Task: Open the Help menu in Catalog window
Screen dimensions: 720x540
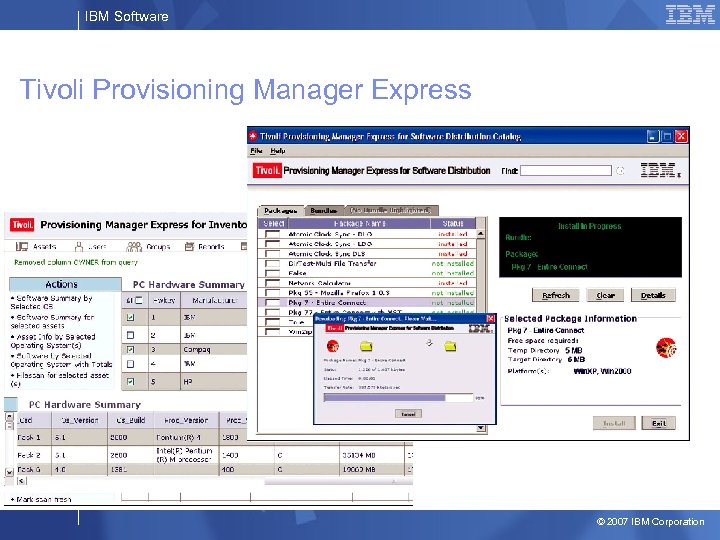Action: [x=277, y=151]
